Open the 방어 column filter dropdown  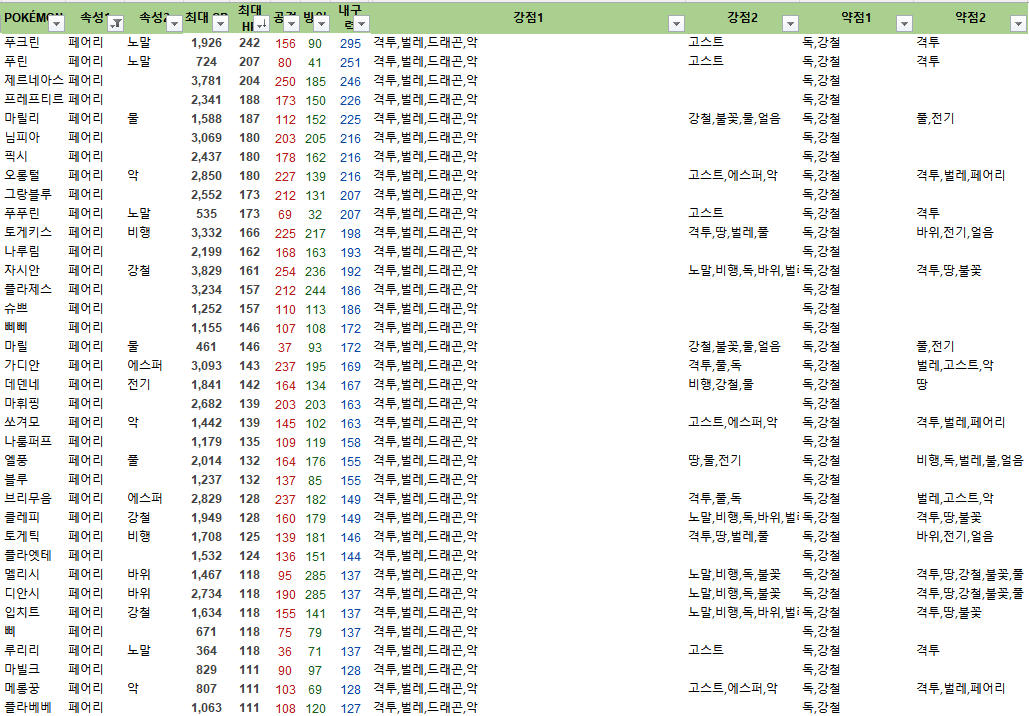322,24
